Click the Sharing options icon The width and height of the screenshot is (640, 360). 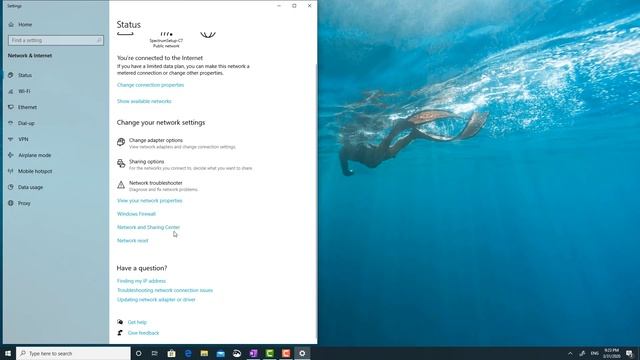point(121,163)
